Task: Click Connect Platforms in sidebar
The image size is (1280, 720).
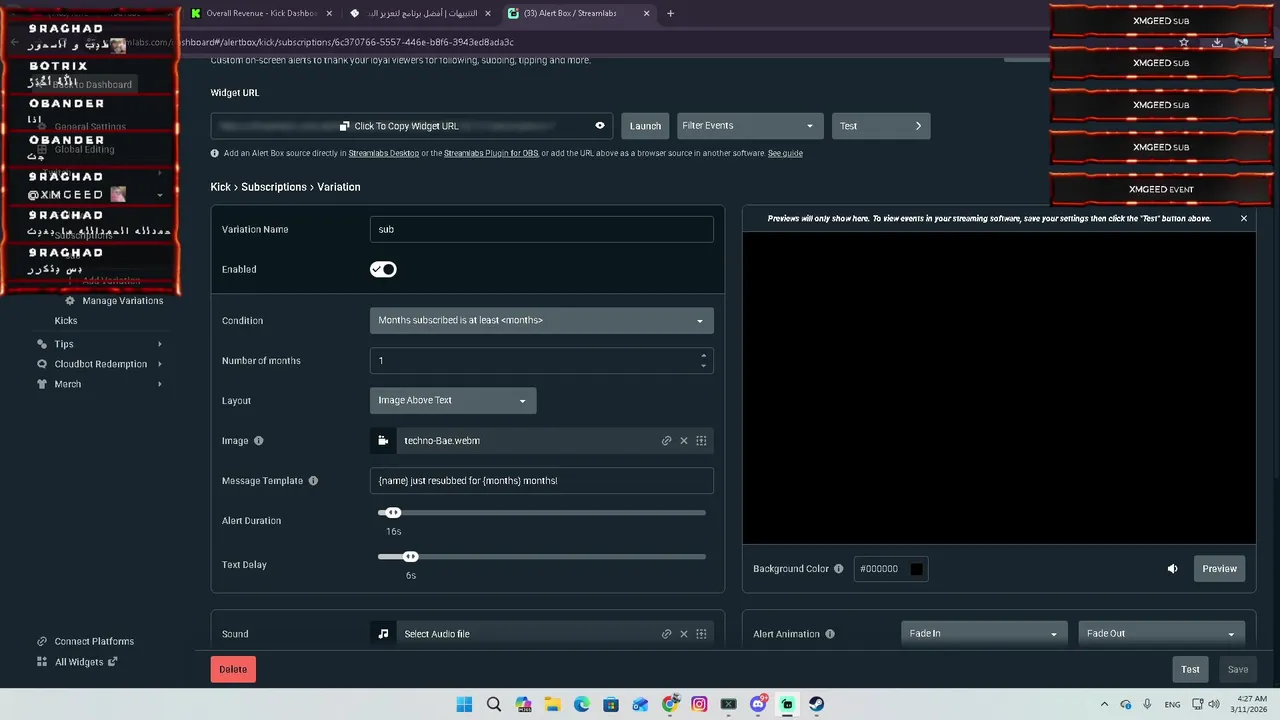Action: (94, 642)
